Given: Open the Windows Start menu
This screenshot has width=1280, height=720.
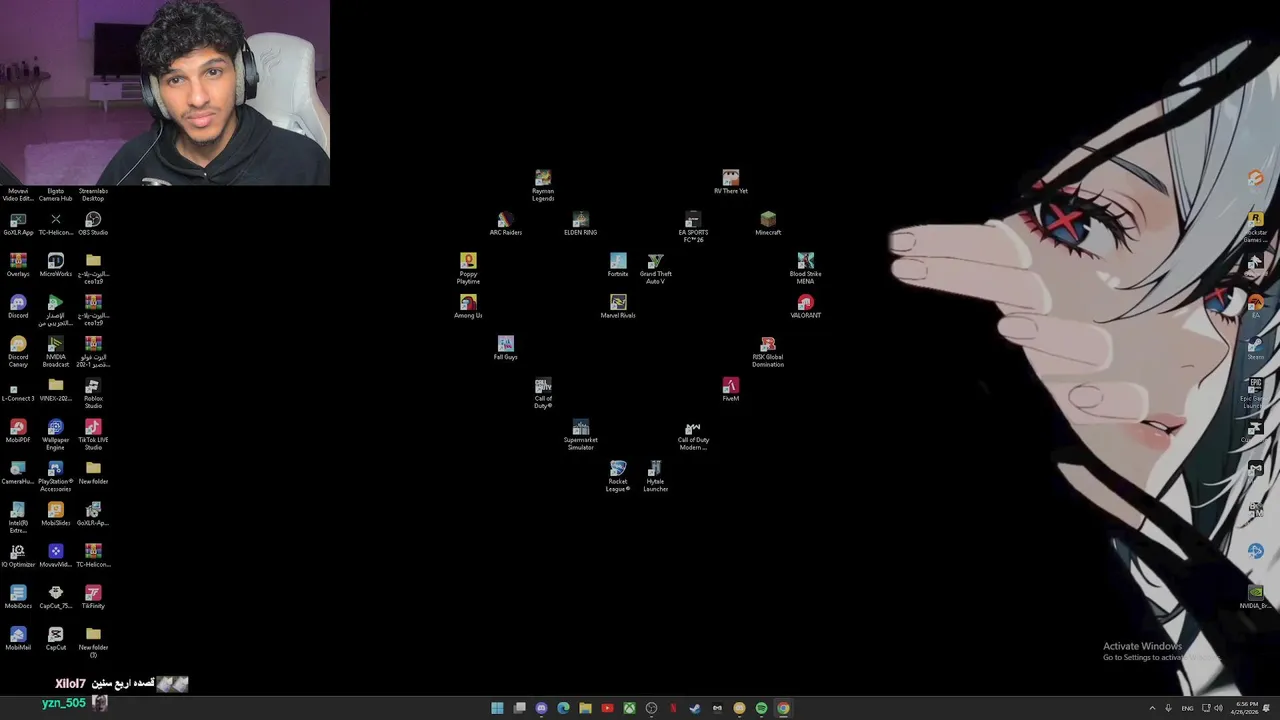Looking at the screenshot, I should tap(497, 708).
